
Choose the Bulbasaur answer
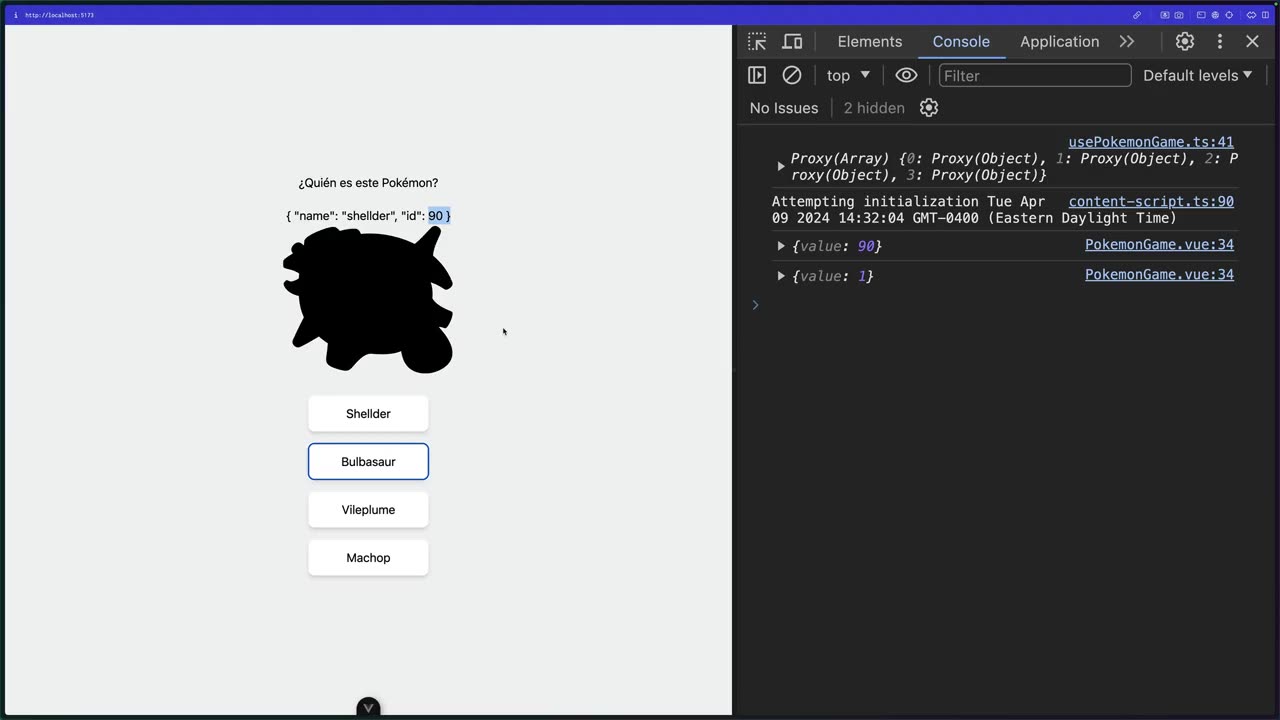(368, 462)
